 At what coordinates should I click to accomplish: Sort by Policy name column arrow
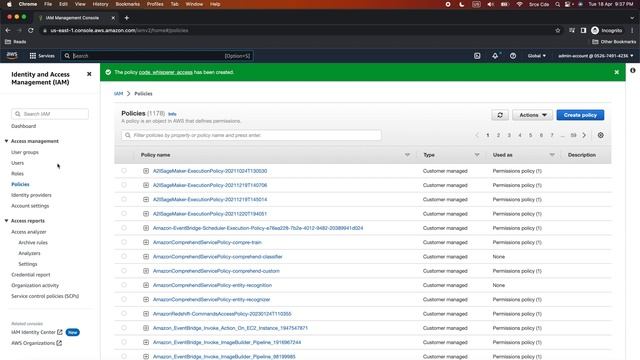click(407, 155)
